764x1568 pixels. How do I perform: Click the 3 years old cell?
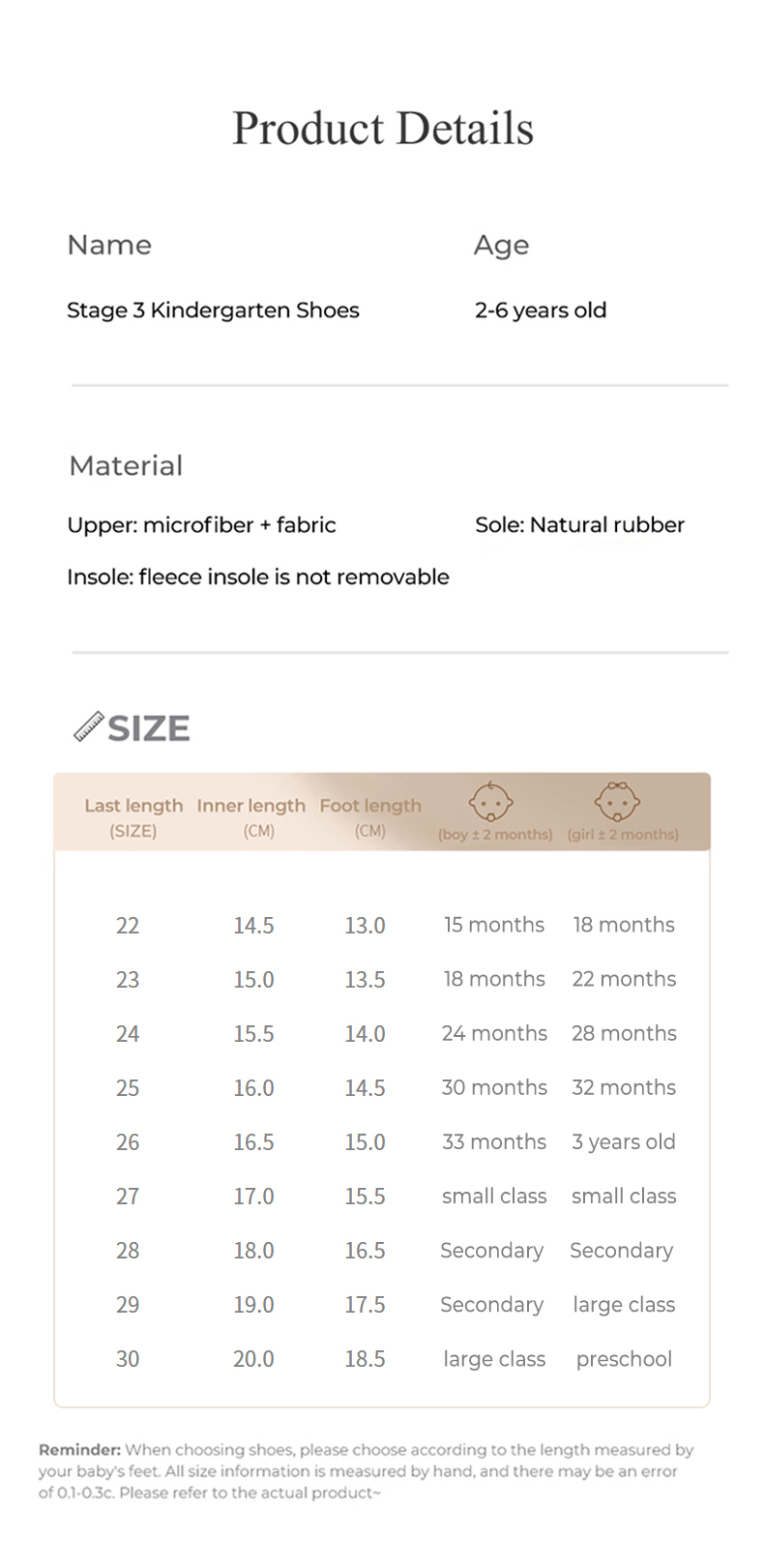point(624,1142)
